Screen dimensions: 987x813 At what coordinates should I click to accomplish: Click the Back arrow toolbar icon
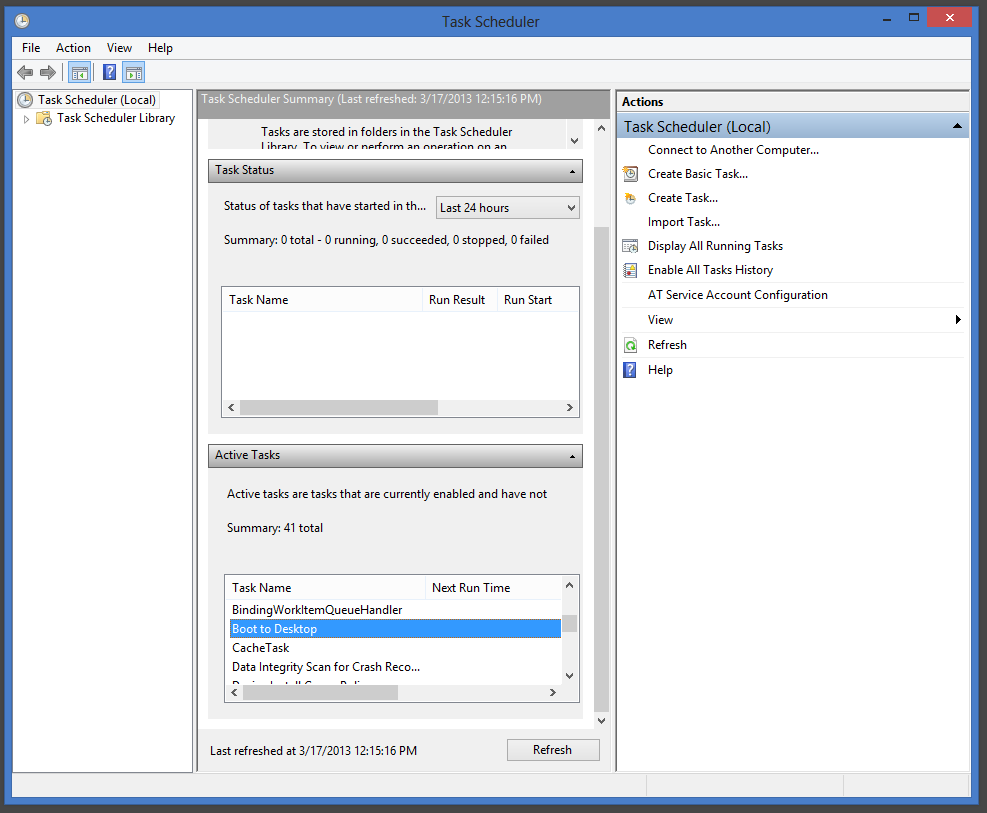tap(25, 72)
